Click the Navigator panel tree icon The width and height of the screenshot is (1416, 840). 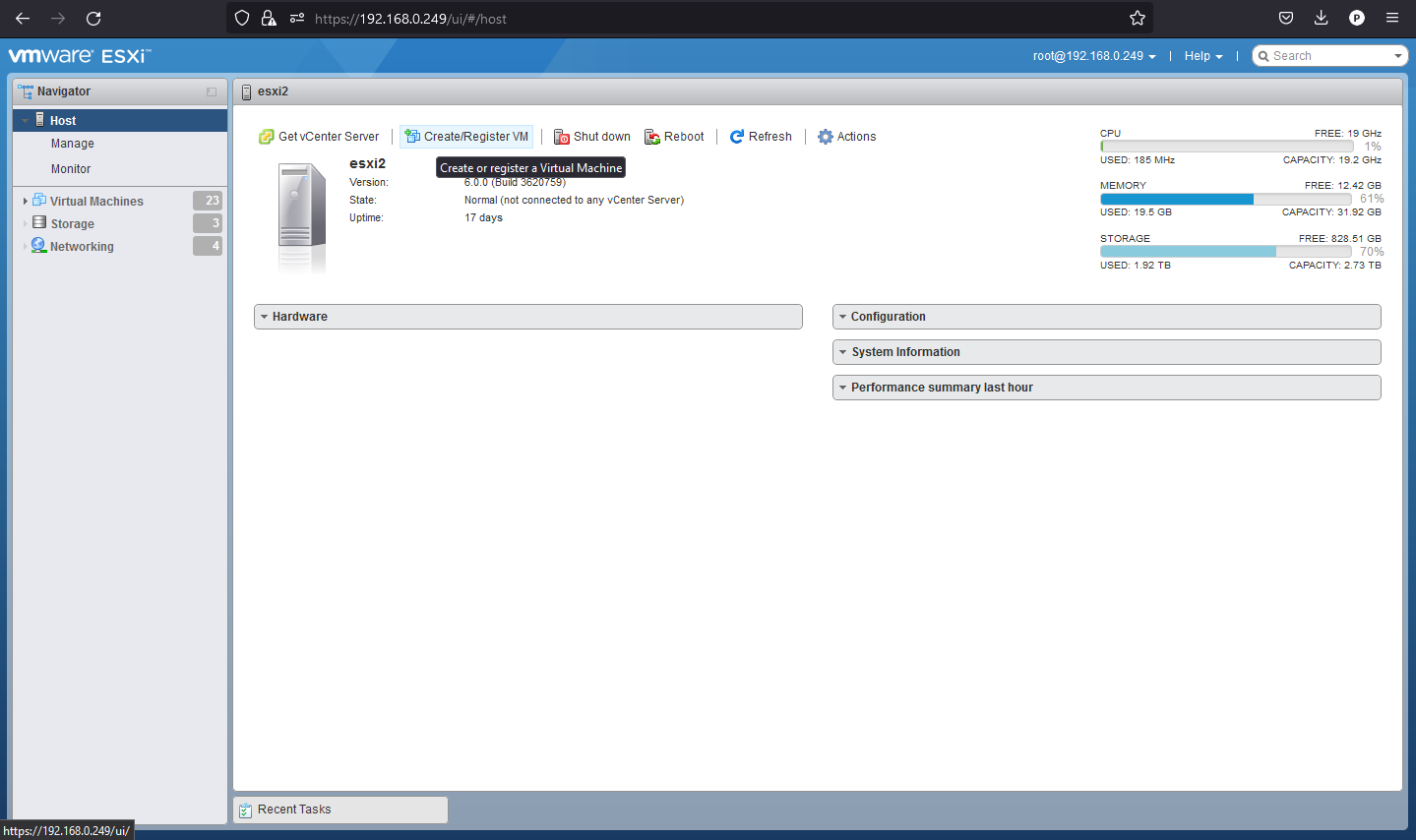(26, 91)
